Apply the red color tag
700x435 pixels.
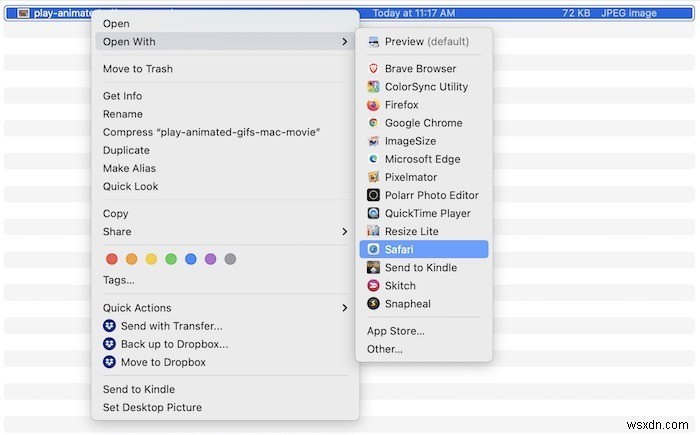(x=112, y=259)
